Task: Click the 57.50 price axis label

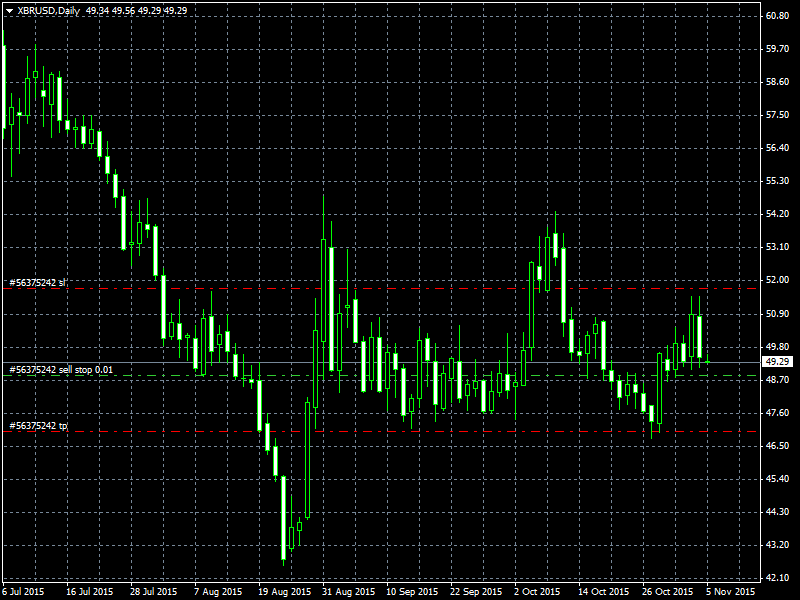Action: 778,115
